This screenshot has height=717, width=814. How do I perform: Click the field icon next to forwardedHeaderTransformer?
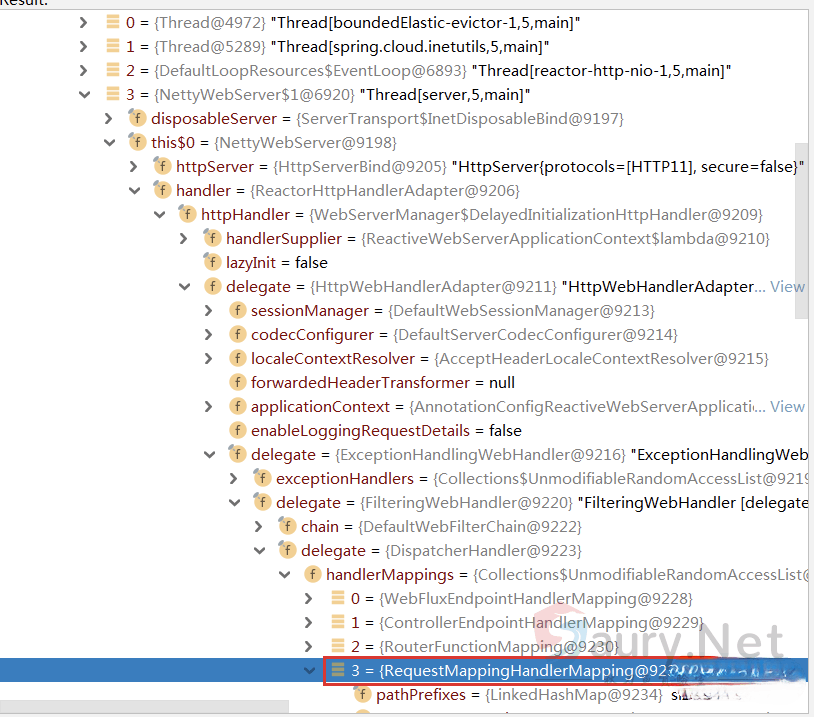pyautogui.click(x=237, y=383)
